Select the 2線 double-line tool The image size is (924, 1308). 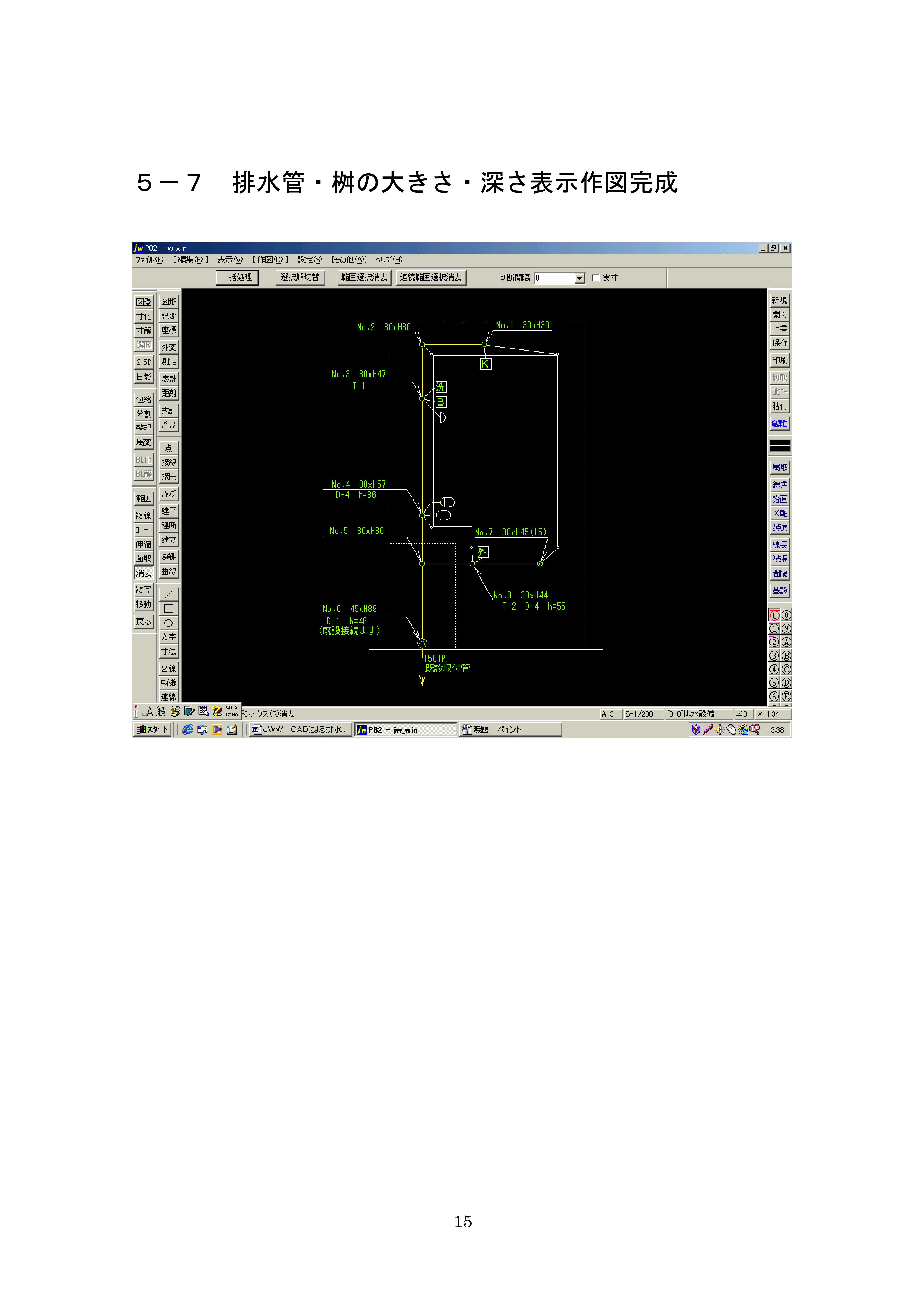point(169,668)
